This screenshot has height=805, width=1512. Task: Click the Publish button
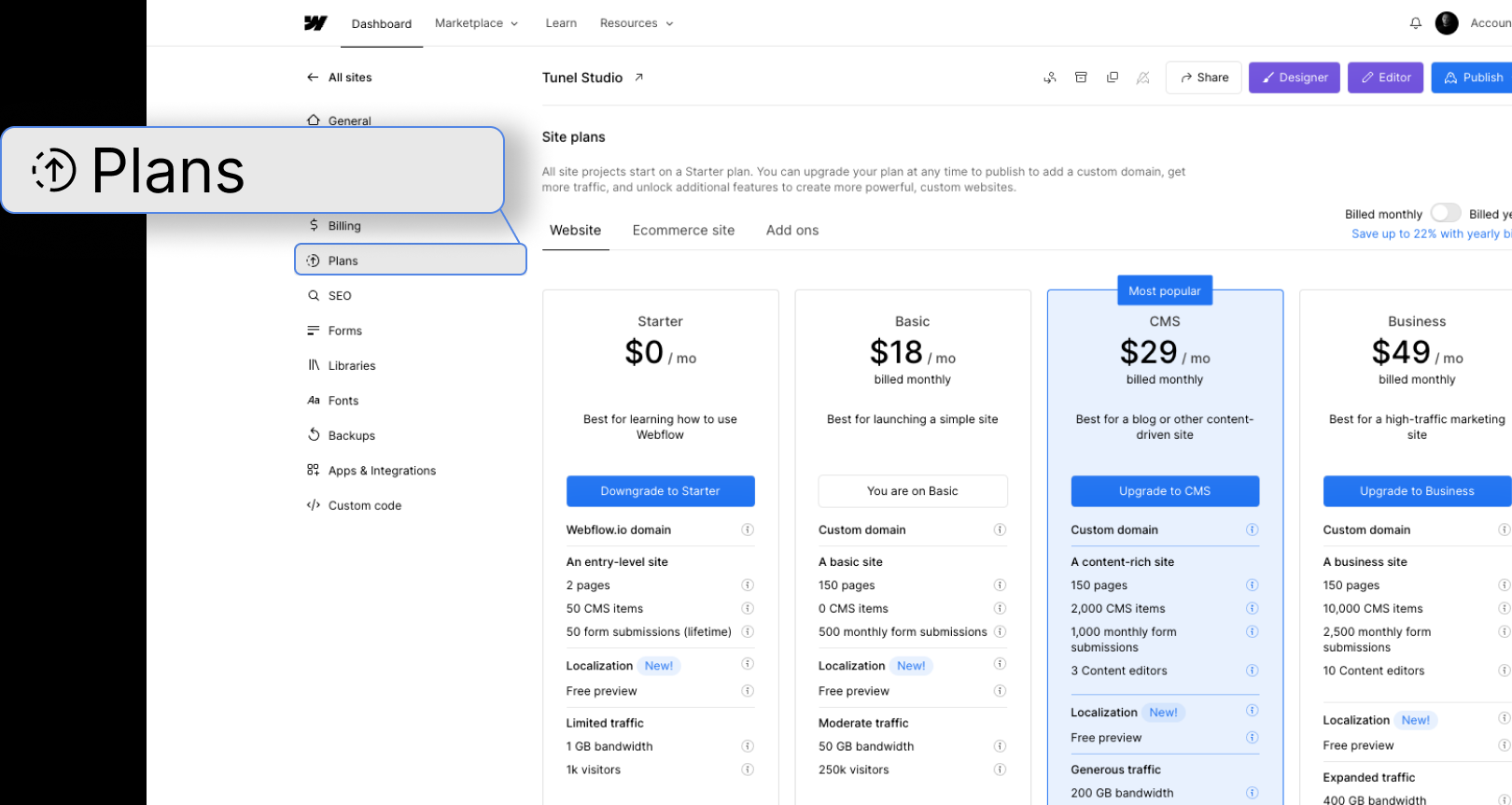pos(1472,78)
